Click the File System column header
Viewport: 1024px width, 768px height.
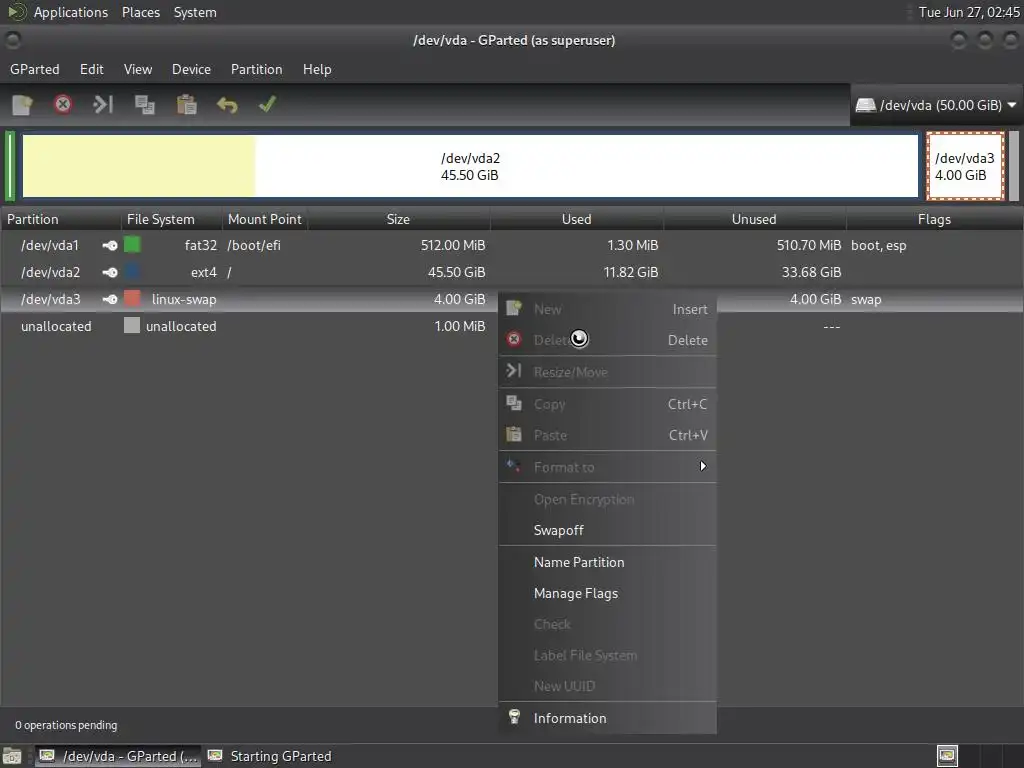pyautogui.click(x=172, y=219)
